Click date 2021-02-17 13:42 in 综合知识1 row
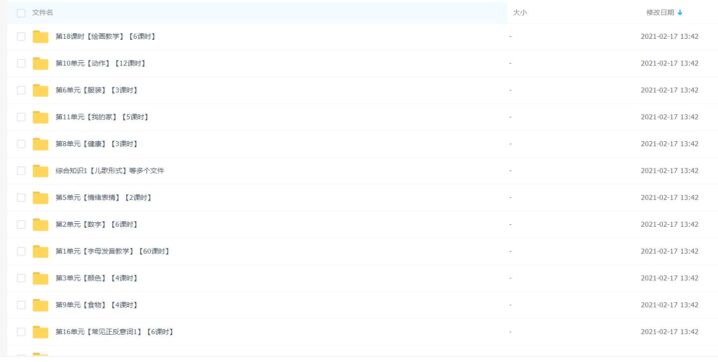The height and width of the screenshot is (362, 718). [669, 171]
